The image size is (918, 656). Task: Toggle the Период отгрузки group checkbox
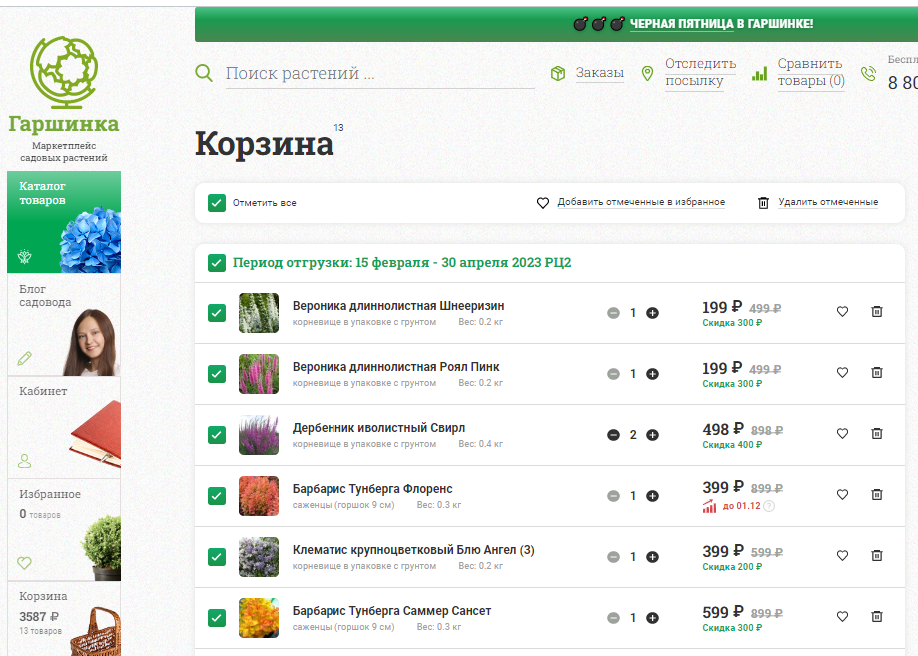pos(217,263)
